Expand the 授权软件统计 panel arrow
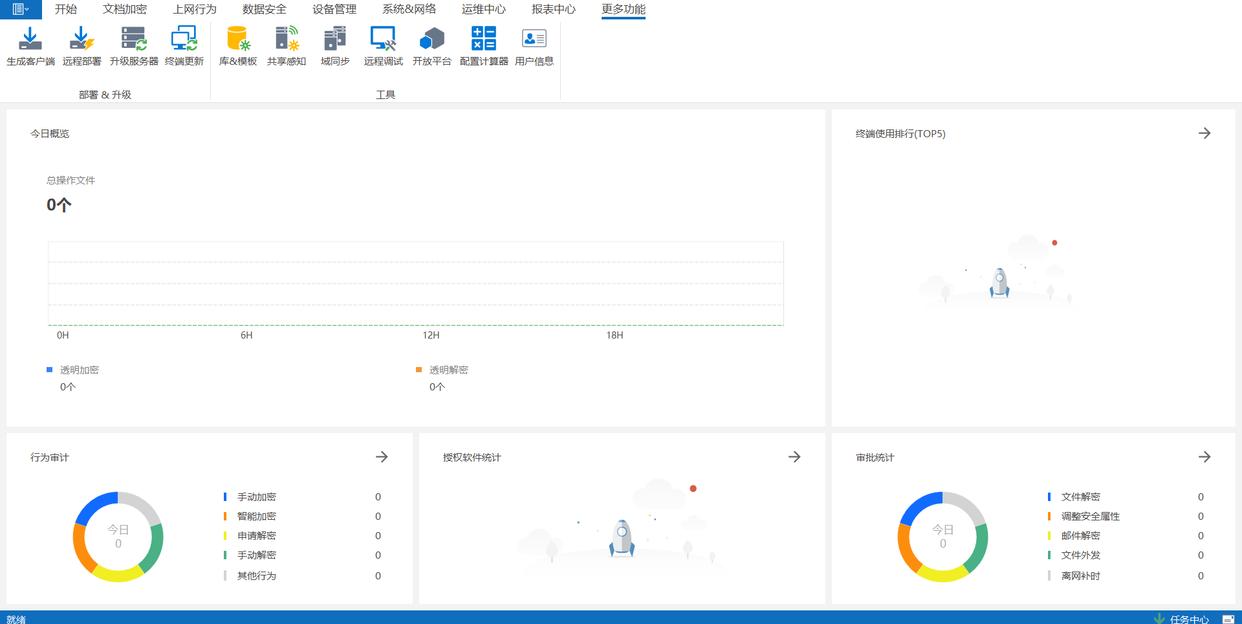 (x=794, y=457)
